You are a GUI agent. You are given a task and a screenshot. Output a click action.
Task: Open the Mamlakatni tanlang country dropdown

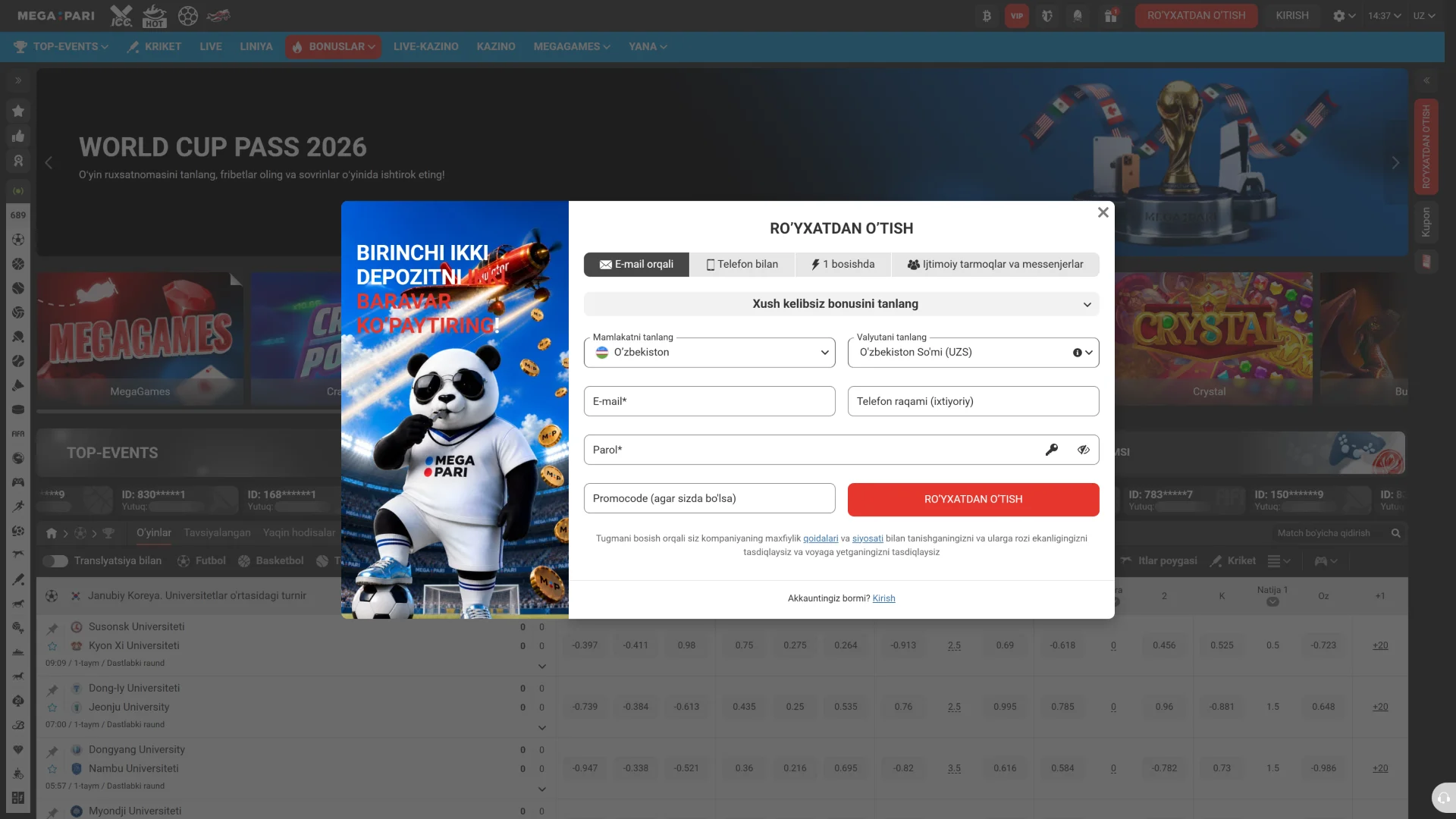tap(710, 353)
